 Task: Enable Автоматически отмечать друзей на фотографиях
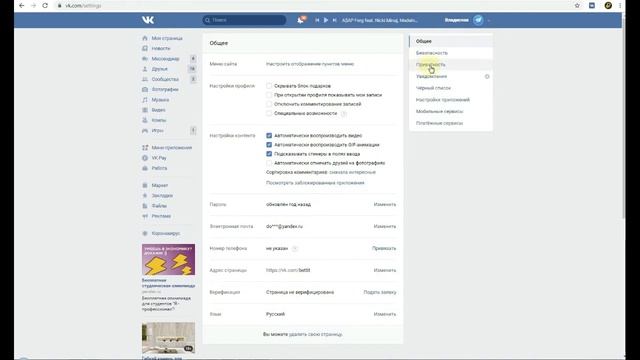tap(269, 163)
